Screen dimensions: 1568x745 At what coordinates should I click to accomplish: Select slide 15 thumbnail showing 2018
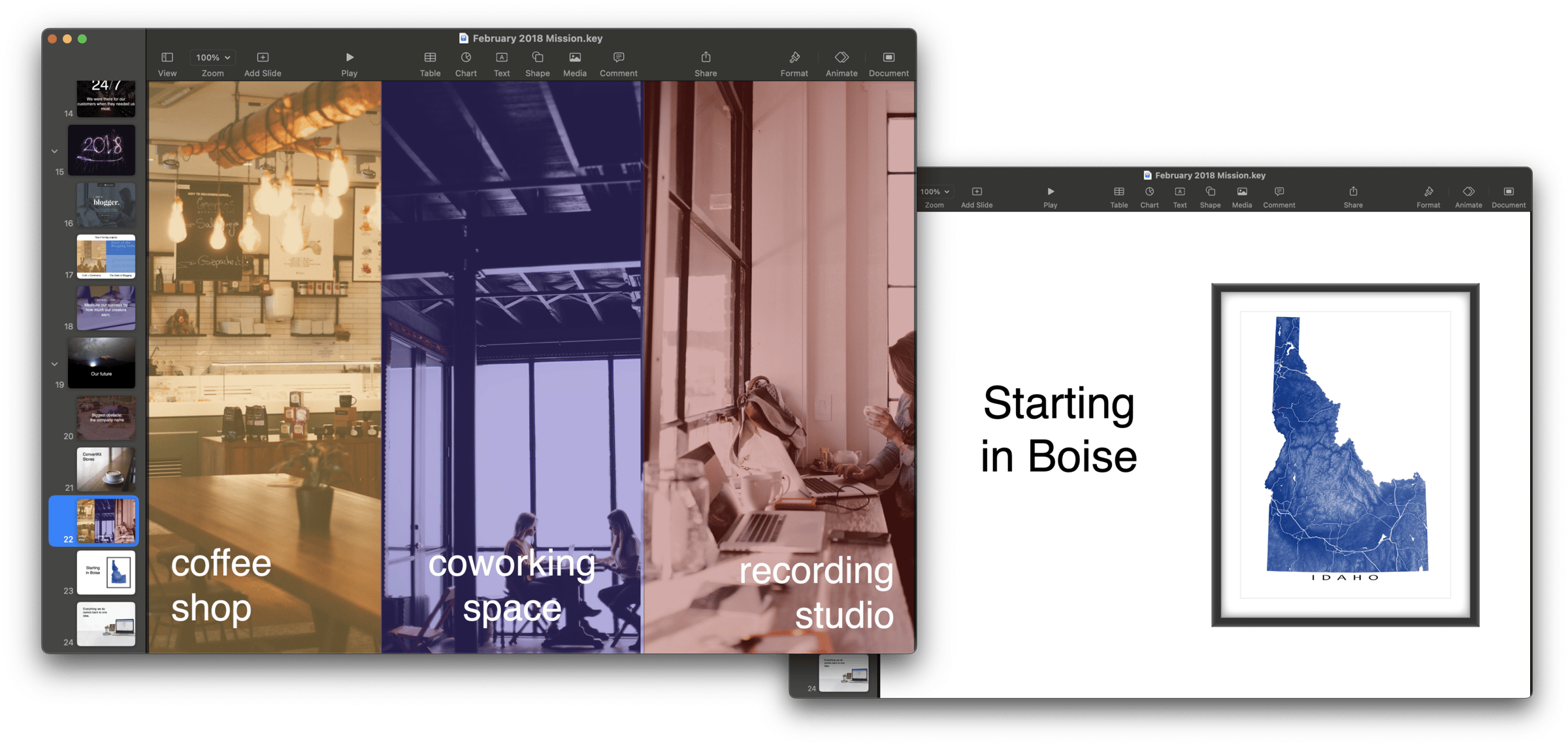pyautogui.click(x=102, y=150)
